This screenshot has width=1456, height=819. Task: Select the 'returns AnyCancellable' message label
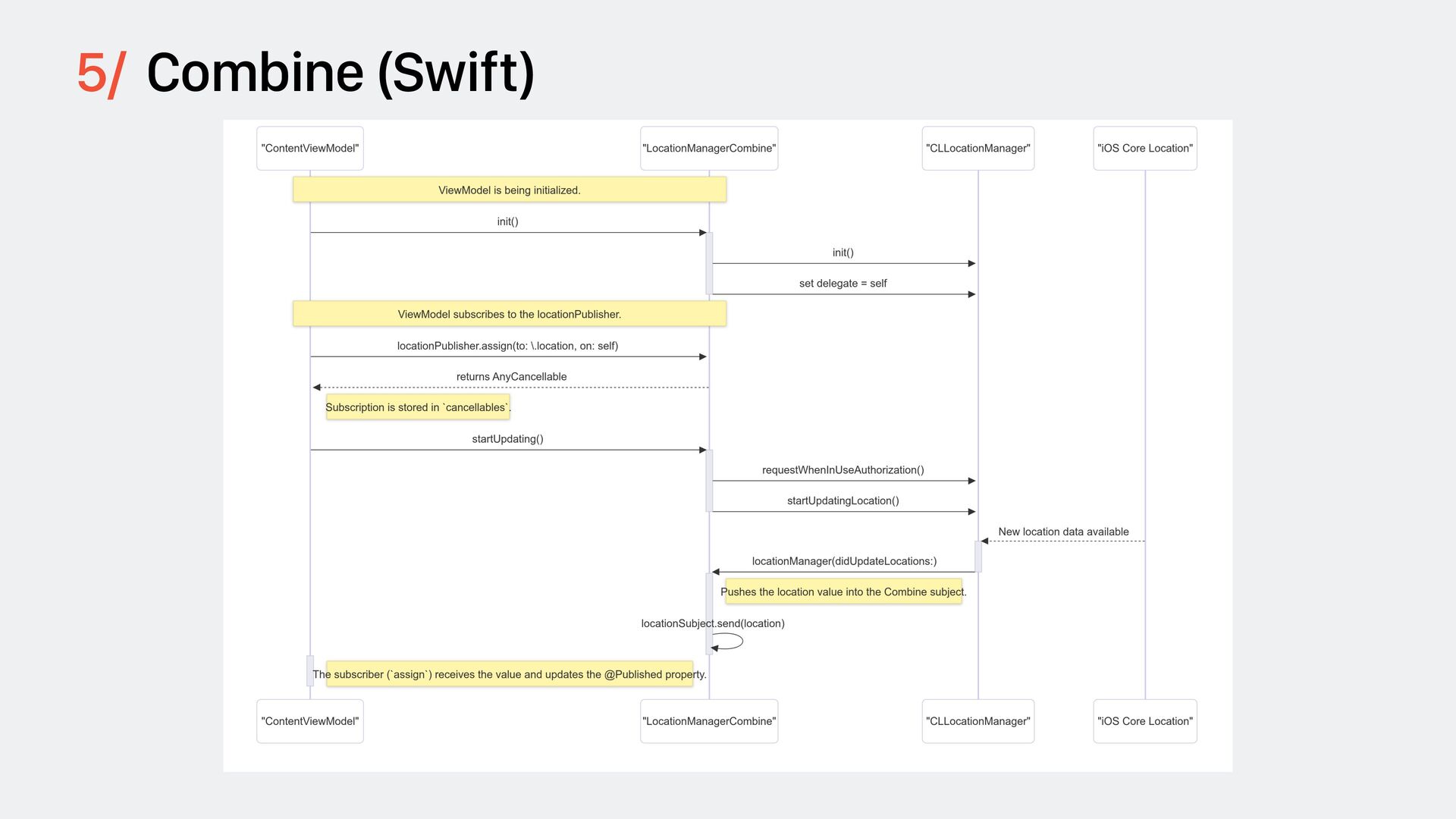pyautogui.click(x=511, y=377)
